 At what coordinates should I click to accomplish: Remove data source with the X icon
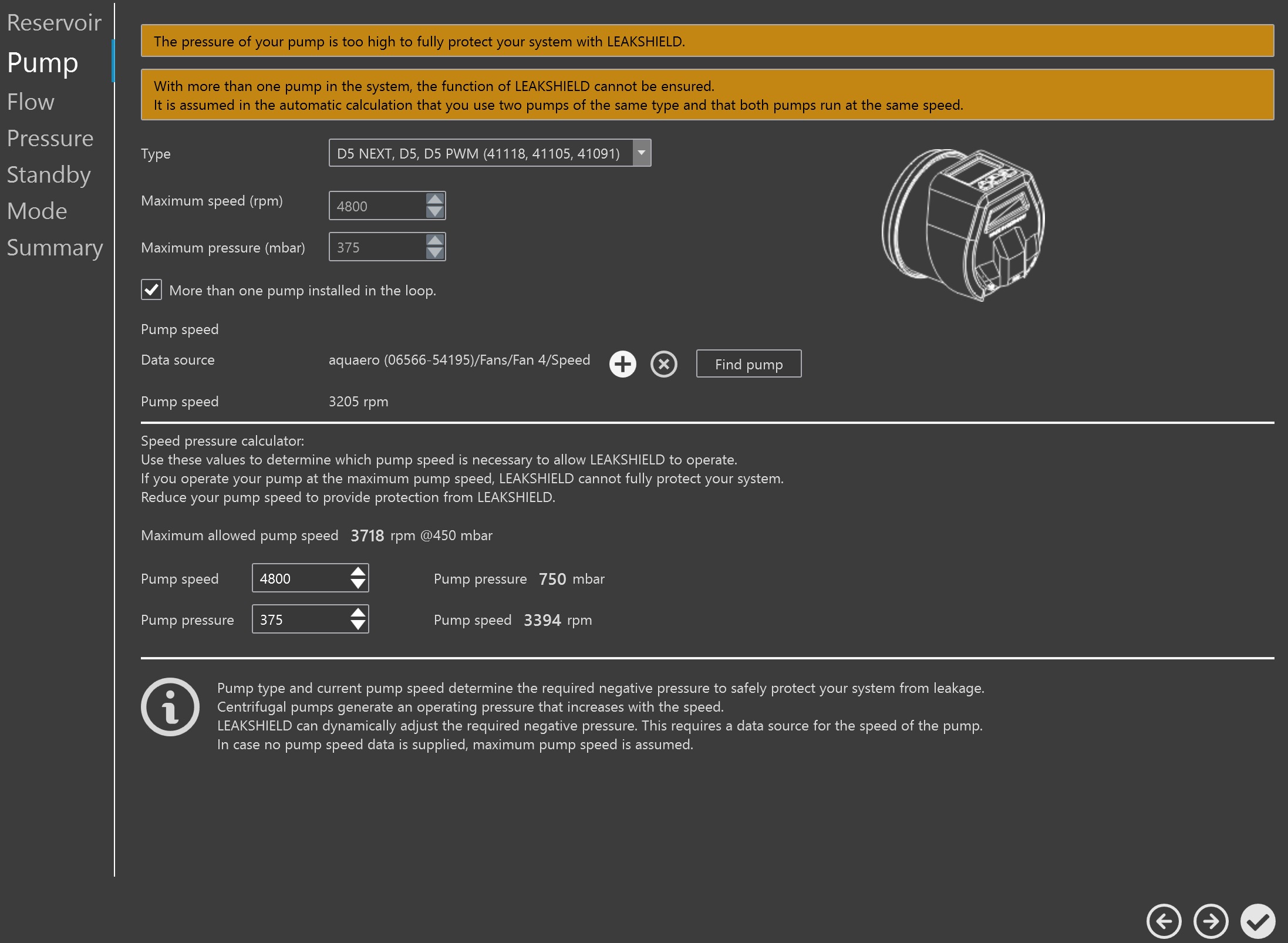point(663,364)
